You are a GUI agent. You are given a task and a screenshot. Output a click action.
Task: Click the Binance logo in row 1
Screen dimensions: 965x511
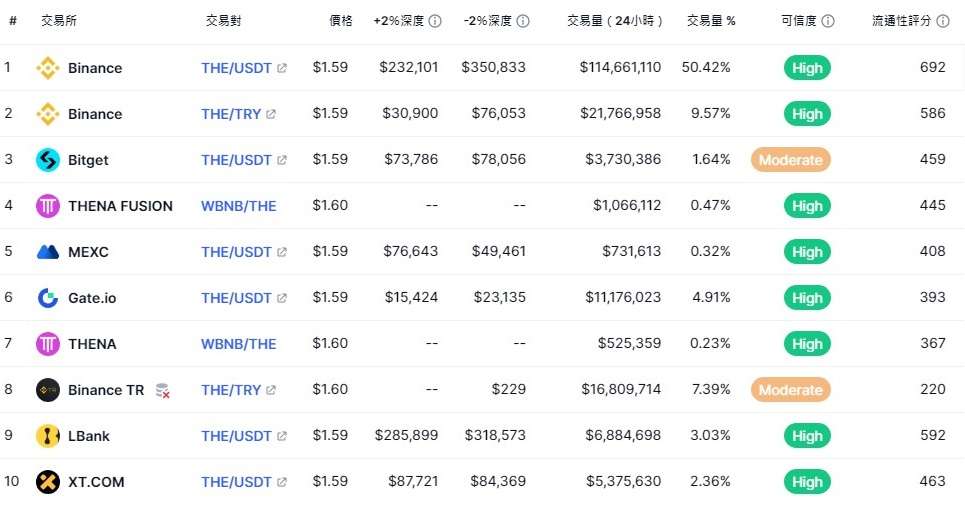pyautogui.click(x=48, y=68)
